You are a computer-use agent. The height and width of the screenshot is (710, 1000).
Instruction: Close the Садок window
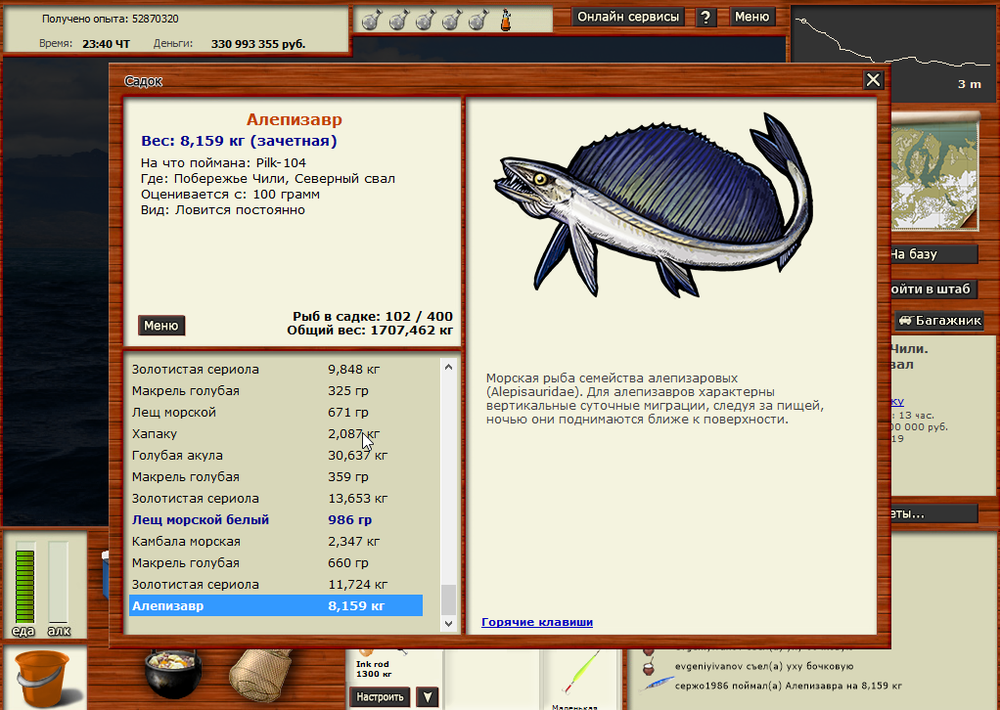(873, 81)
